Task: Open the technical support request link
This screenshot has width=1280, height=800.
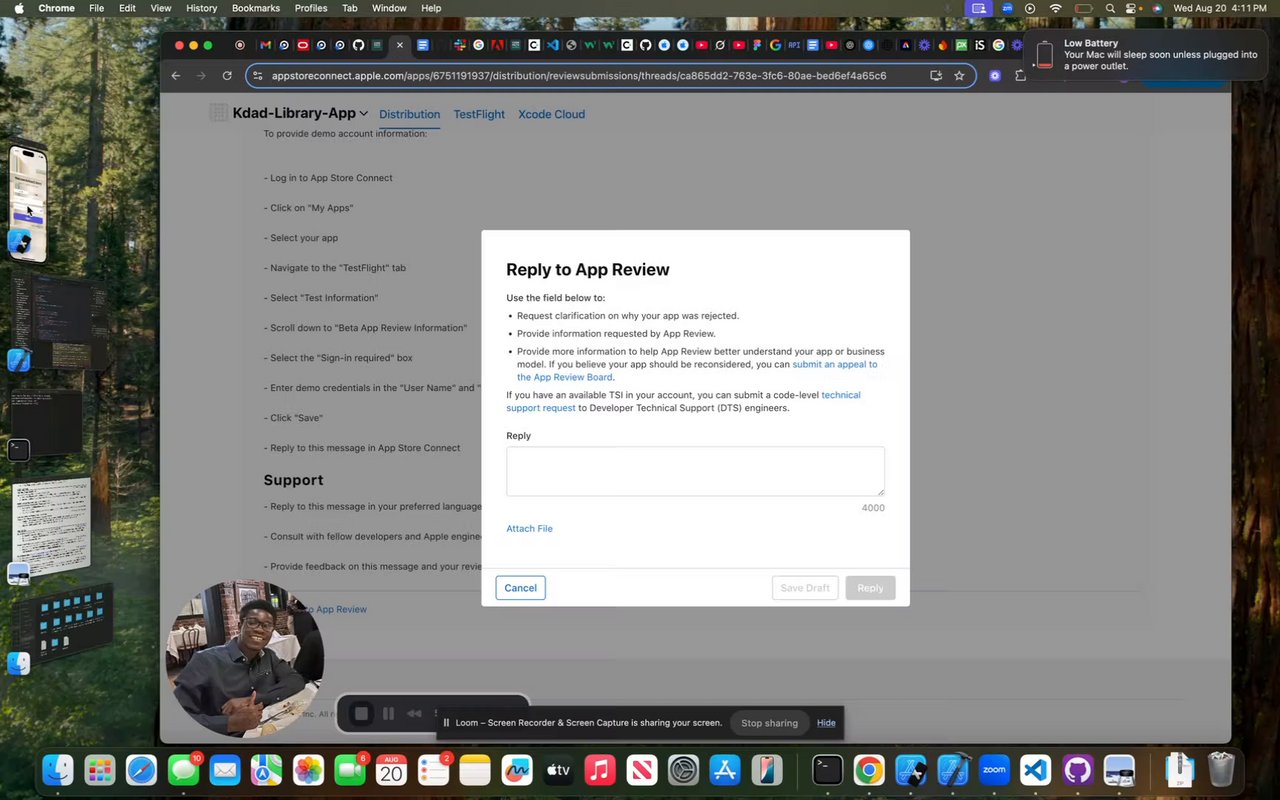Action: click(x=683, y=401)
